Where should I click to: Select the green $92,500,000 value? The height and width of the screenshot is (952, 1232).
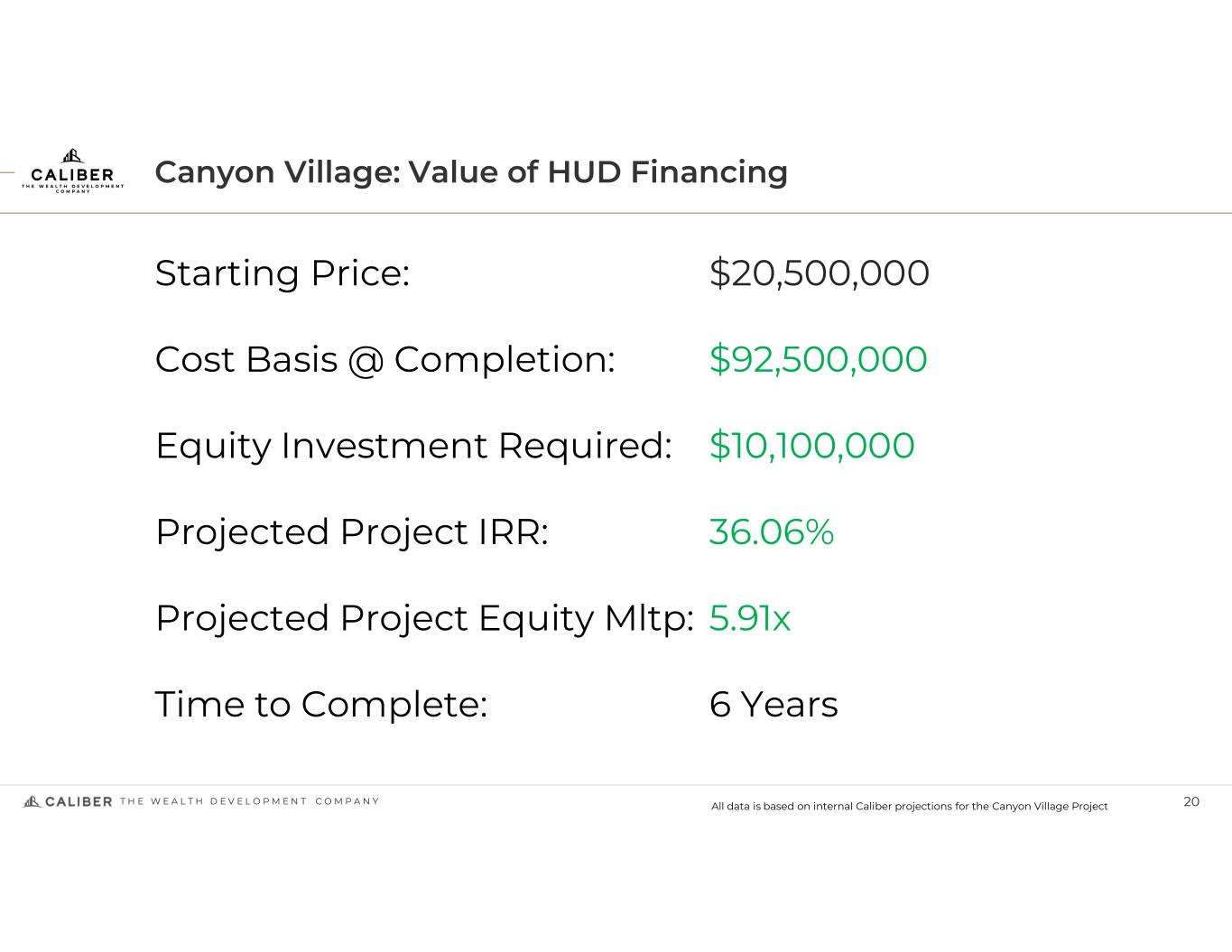[818, 359]
